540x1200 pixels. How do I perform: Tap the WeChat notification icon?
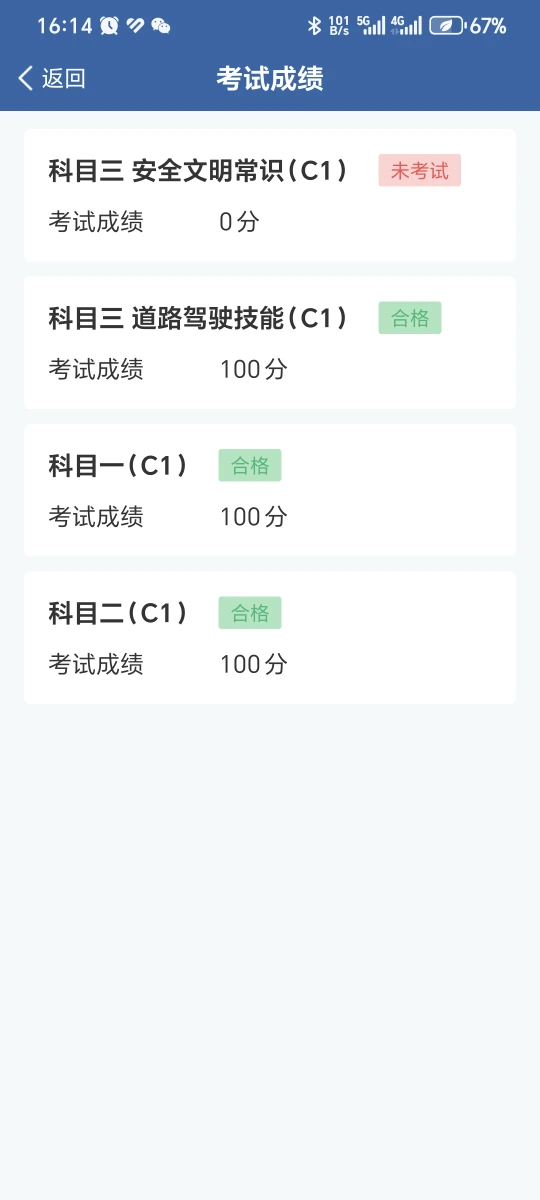pos(160,26)
